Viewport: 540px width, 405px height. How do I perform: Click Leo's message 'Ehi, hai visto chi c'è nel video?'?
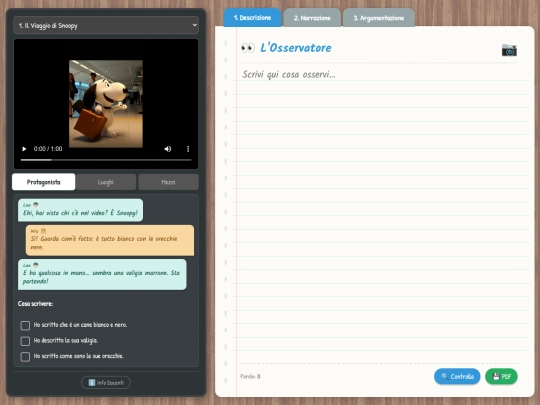(80, 210)
